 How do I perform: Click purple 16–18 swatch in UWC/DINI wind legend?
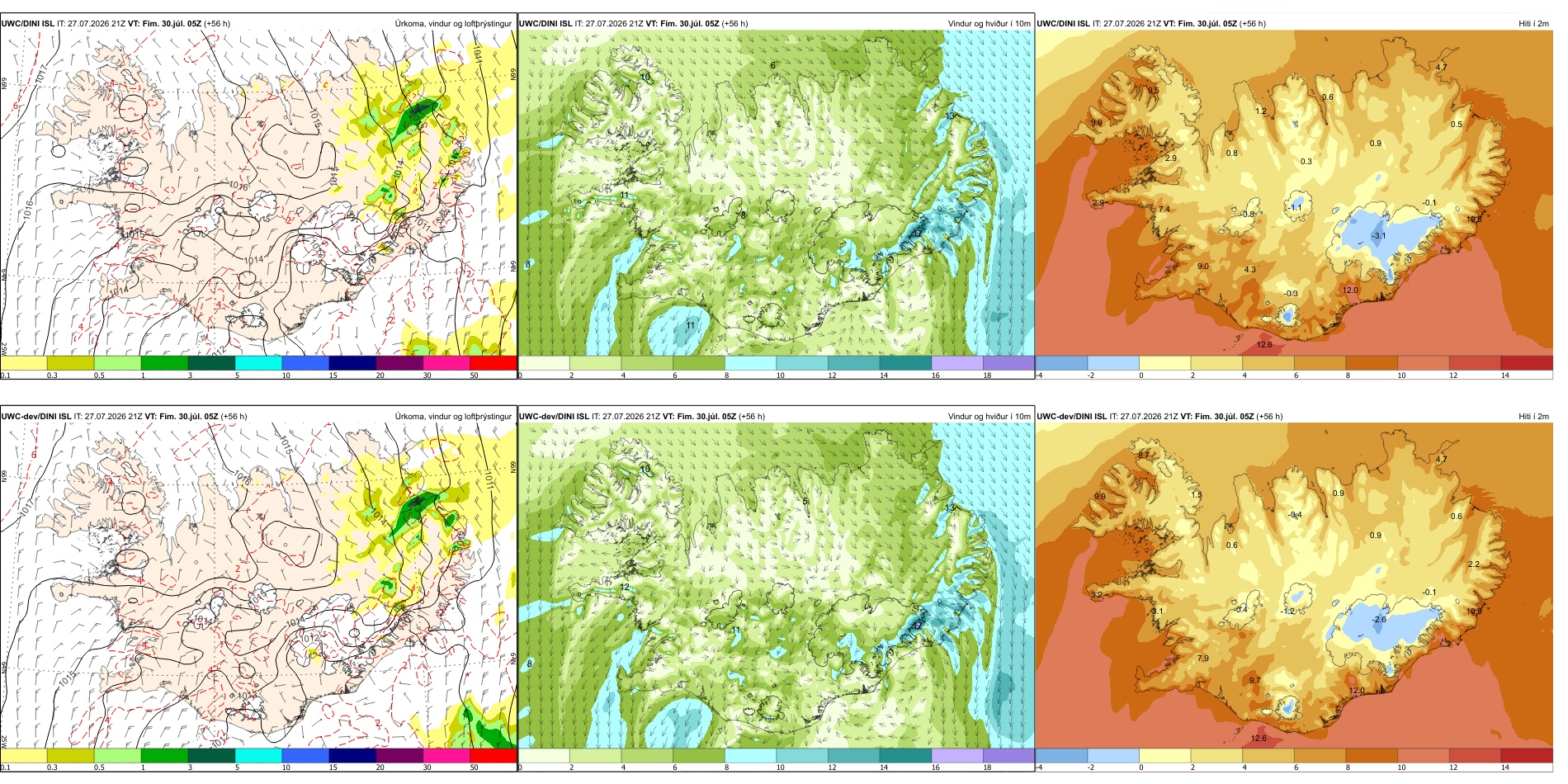pyautogui.click(x=957, y=362)
